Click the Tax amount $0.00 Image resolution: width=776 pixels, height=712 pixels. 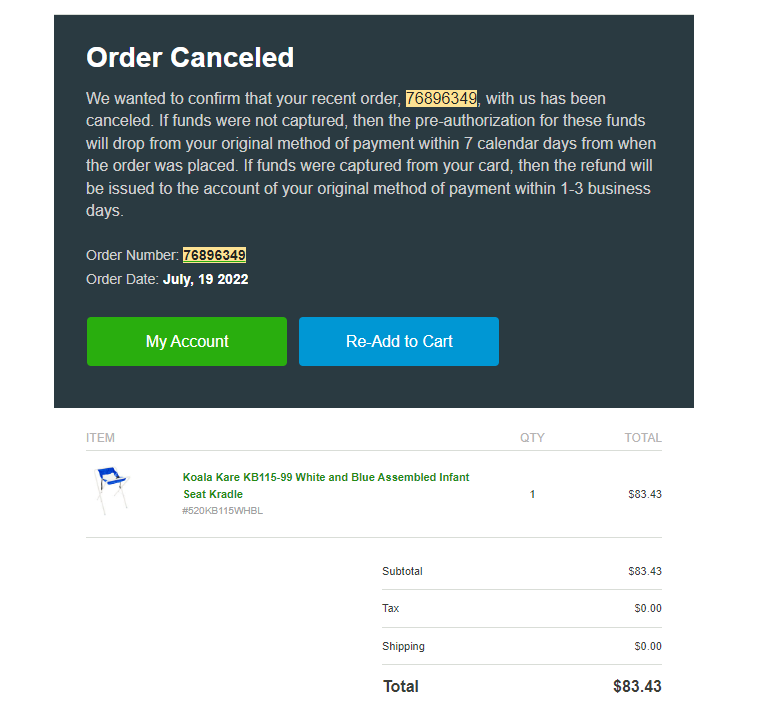click(x=648, y=609)
